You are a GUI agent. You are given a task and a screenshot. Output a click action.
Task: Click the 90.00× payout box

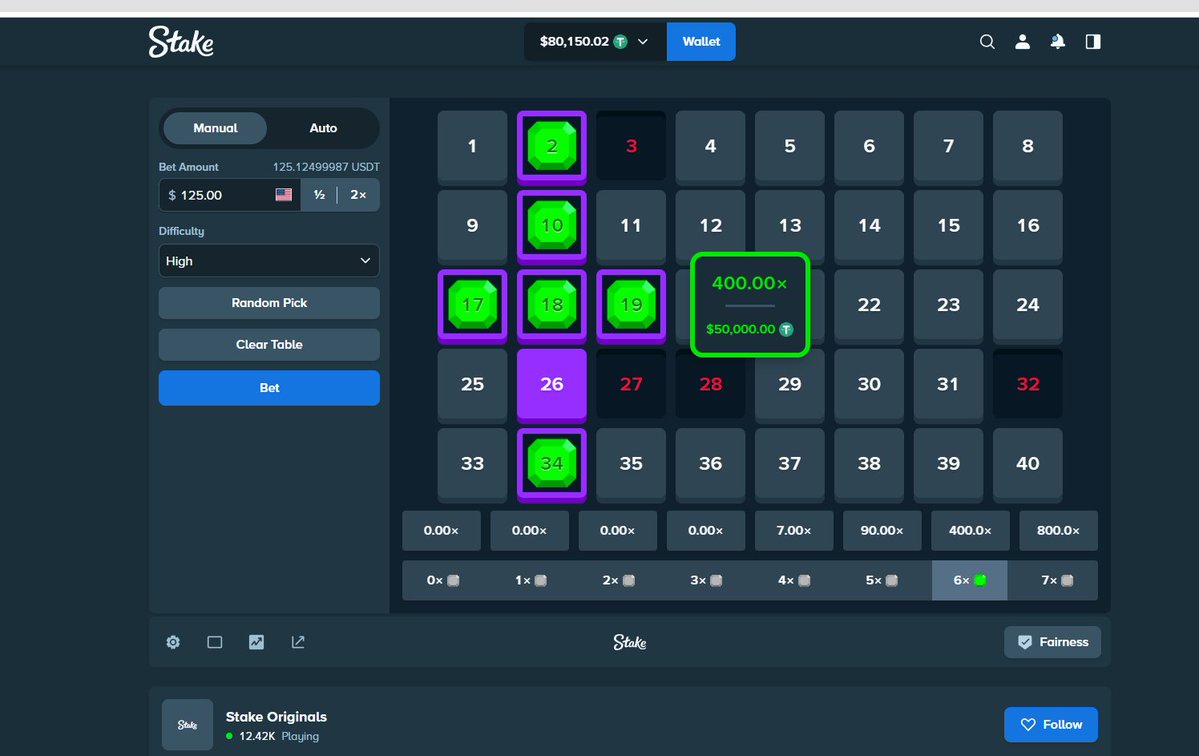click(x=882, y=530)
